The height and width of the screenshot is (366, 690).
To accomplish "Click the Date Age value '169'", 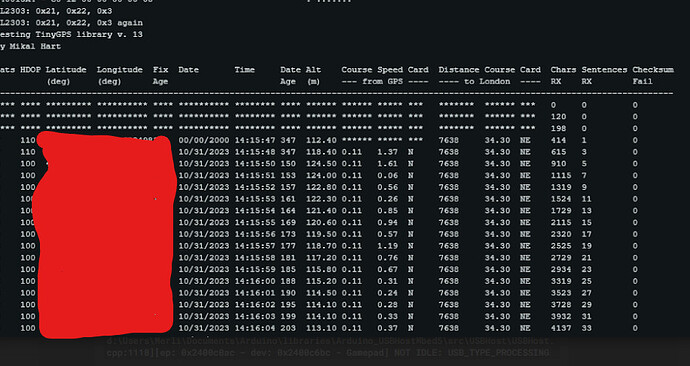I will pos(288,222).
